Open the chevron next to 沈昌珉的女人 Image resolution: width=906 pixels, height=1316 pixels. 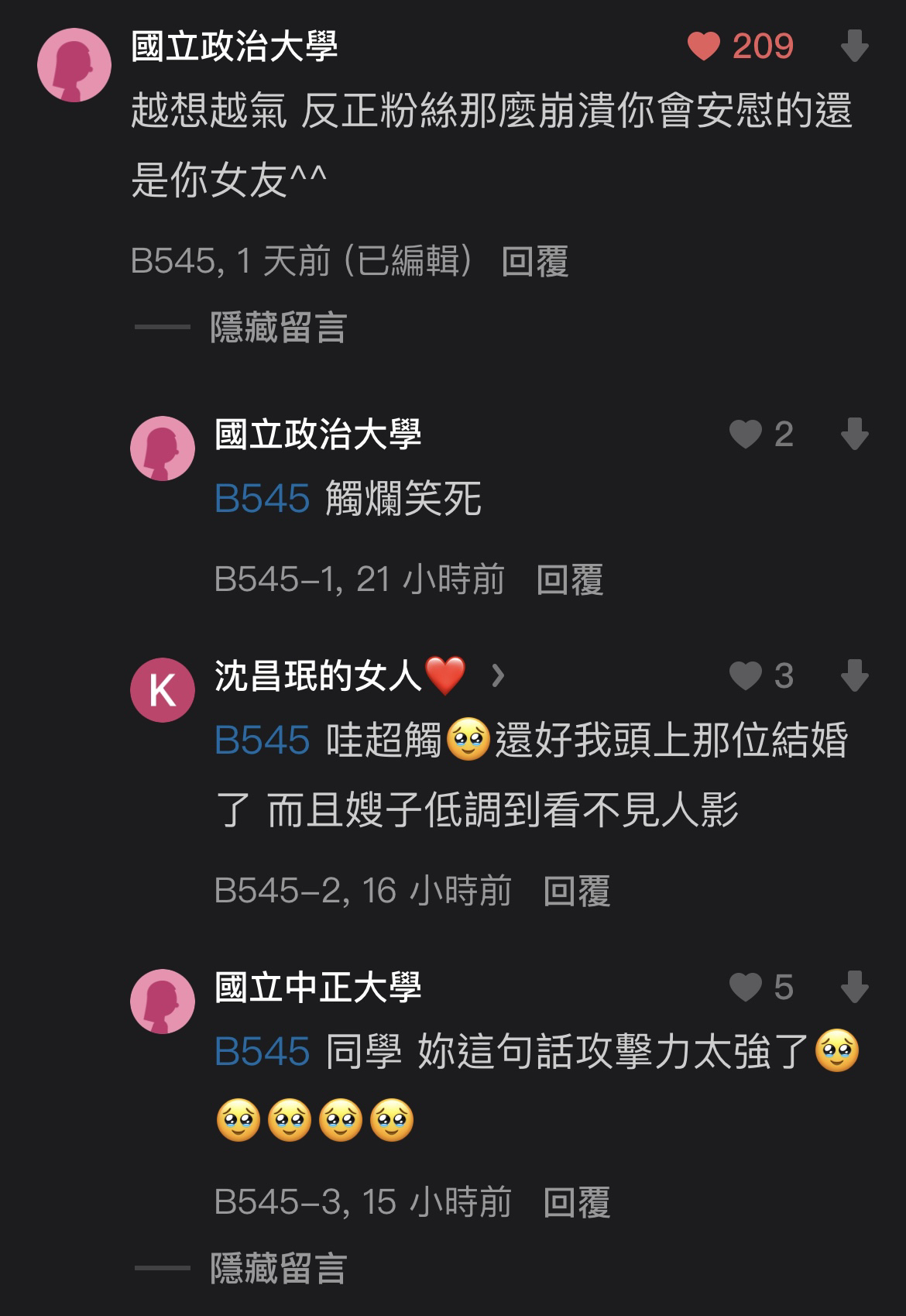[498, 676]
